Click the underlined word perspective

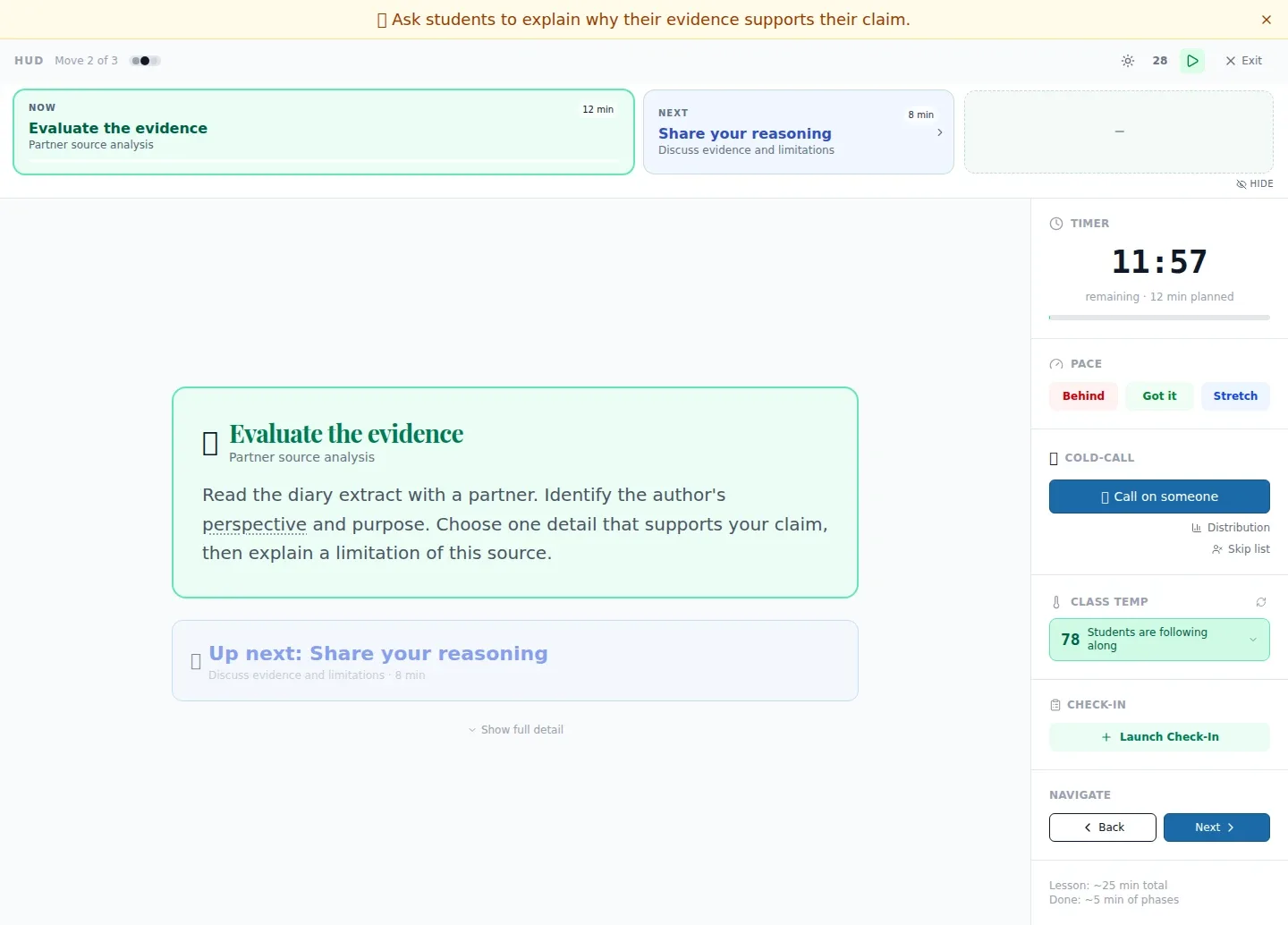(254, 524)
